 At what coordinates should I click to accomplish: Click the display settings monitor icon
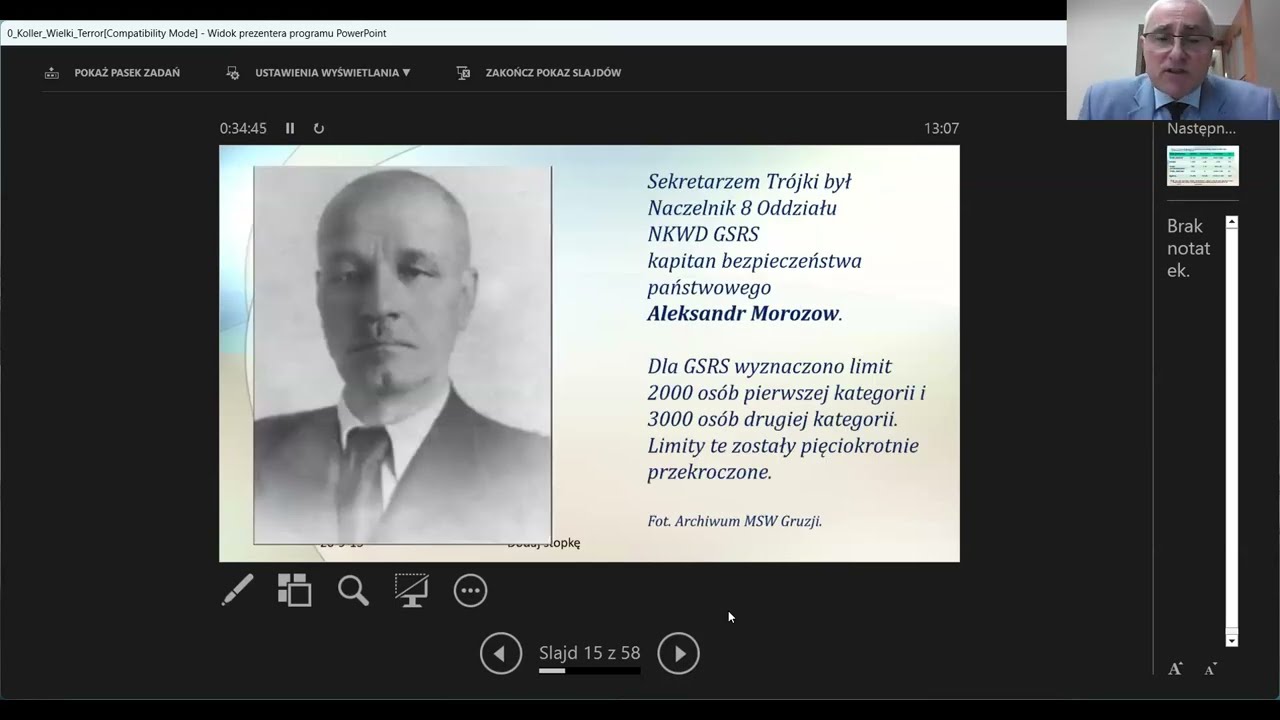[x=233, y=73]
